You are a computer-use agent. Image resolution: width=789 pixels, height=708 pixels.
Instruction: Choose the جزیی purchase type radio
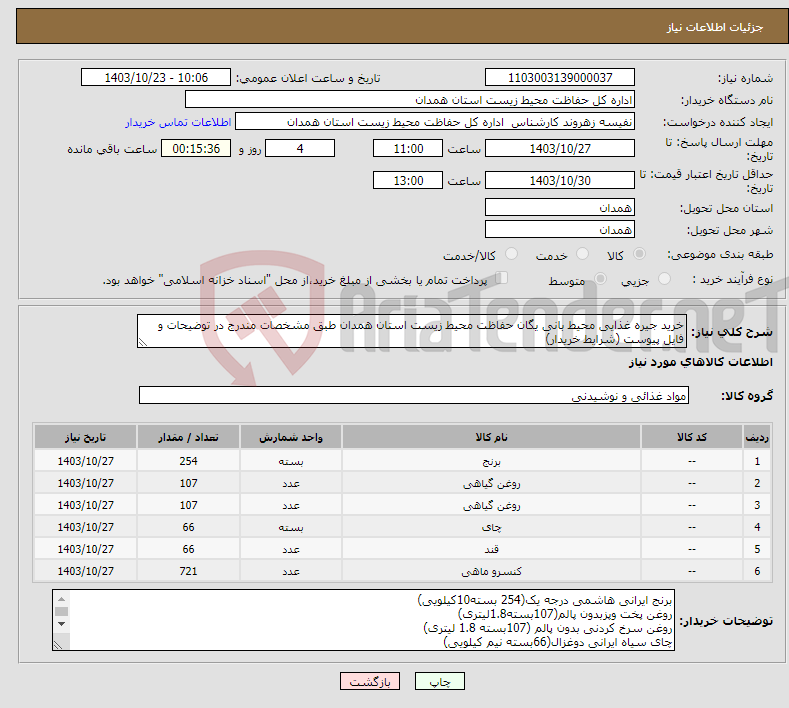[x=664, y=279]
